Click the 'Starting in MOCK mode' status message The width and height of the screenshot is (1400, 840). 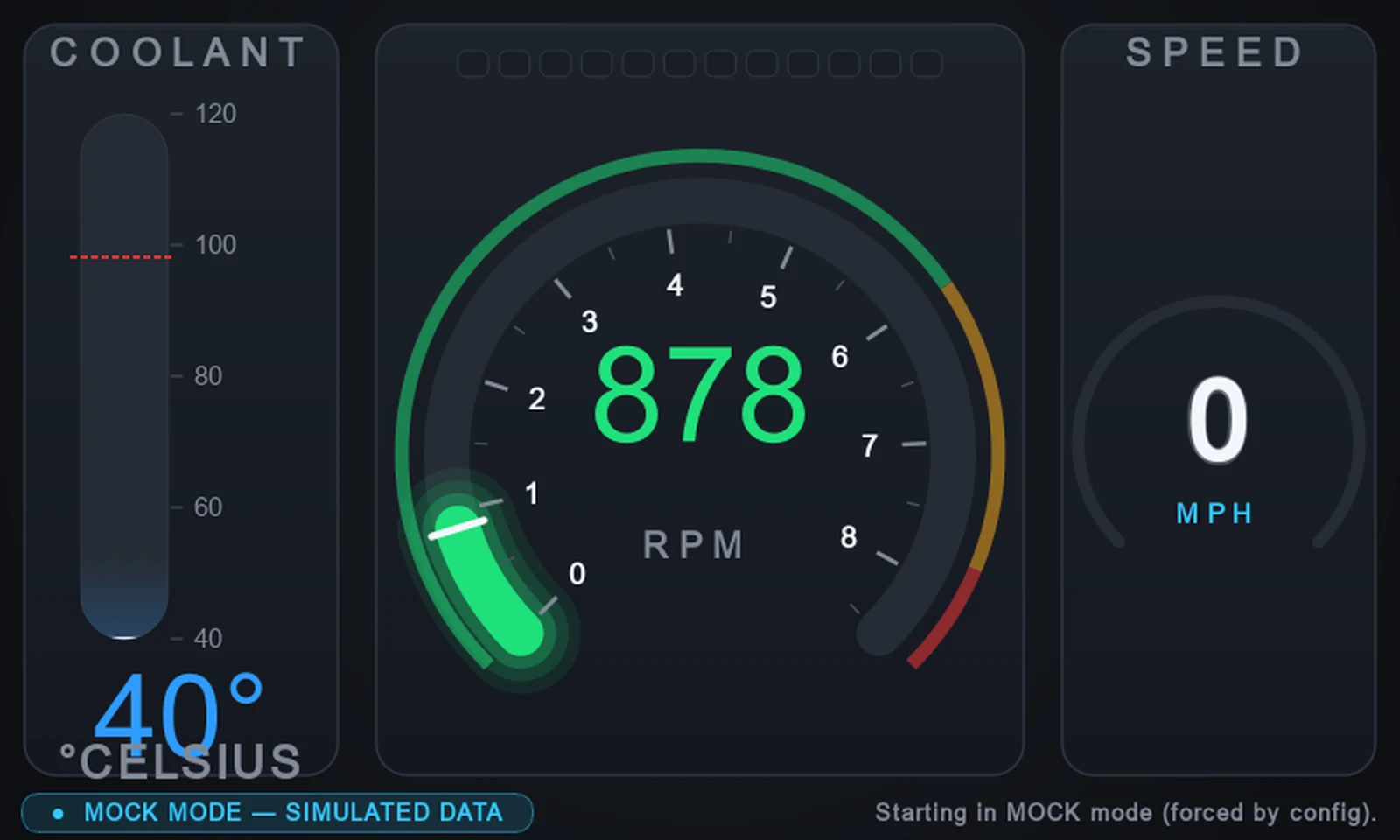[1126, 813]
